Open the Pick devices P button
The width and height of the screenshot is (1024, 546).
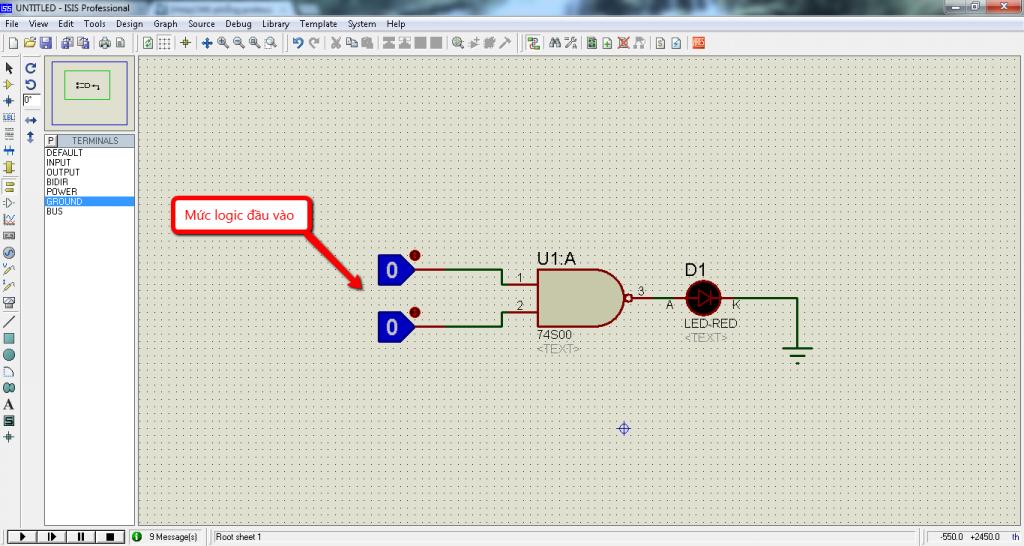pyautogui.click(x=51, y=140)
